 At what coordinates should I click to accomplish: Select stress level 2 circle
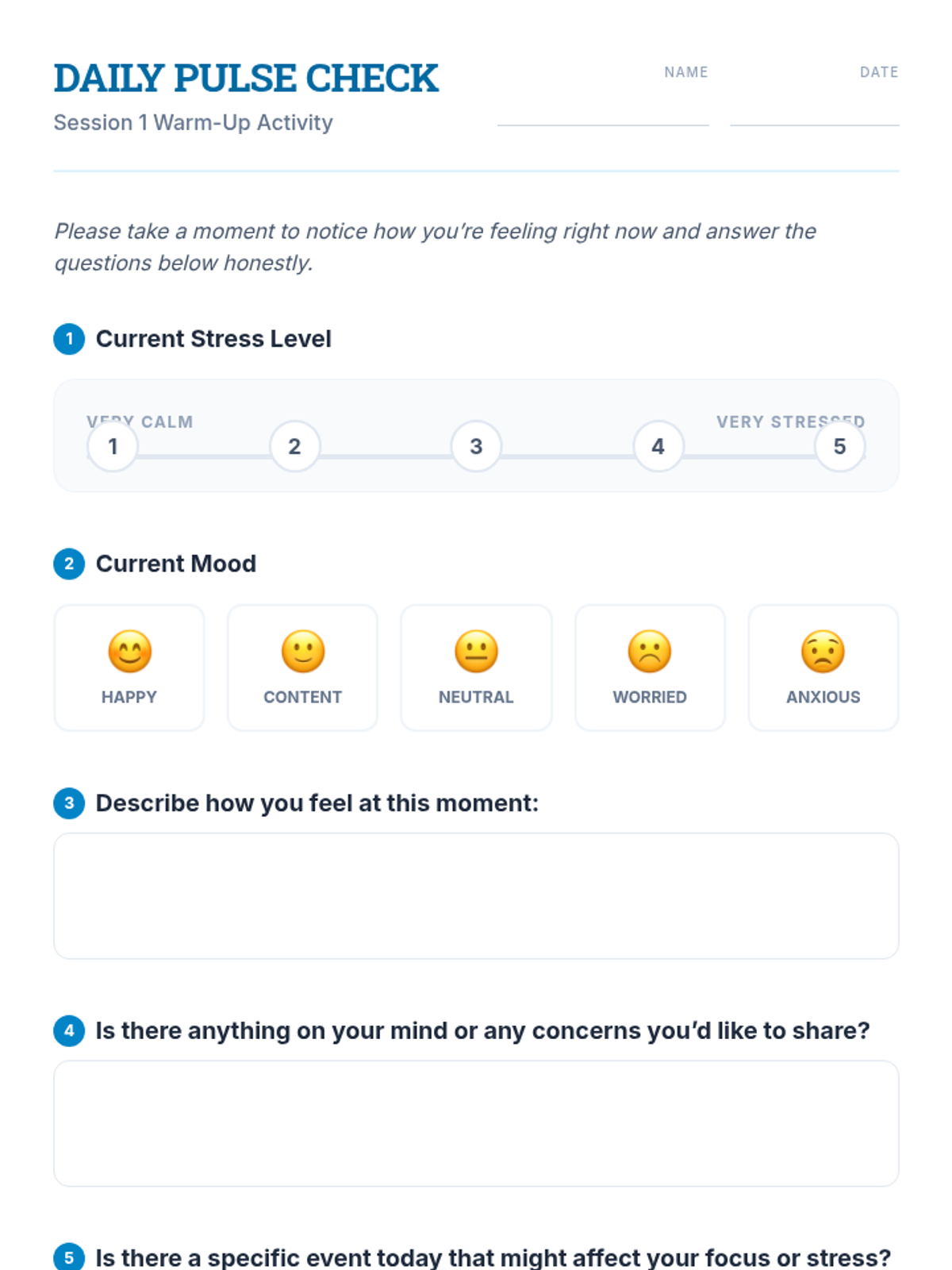[294, 446]
